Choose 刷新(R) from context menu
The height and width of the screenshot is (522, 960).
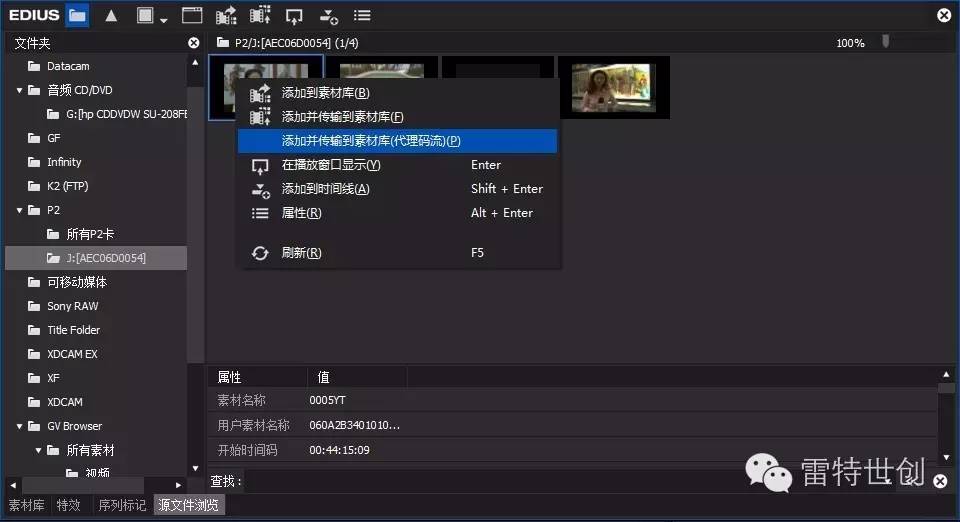click(x=397, y=253)
